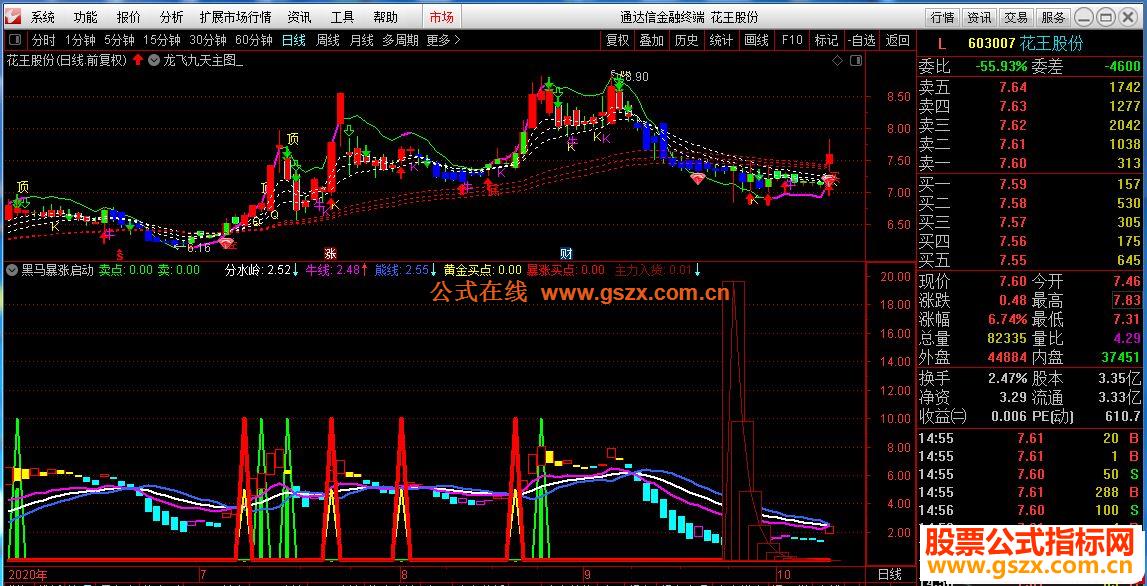Click the red up-arrow next to 花王股份 title
Viewport: 1147px width, 586px height.
tap(138, 61)
